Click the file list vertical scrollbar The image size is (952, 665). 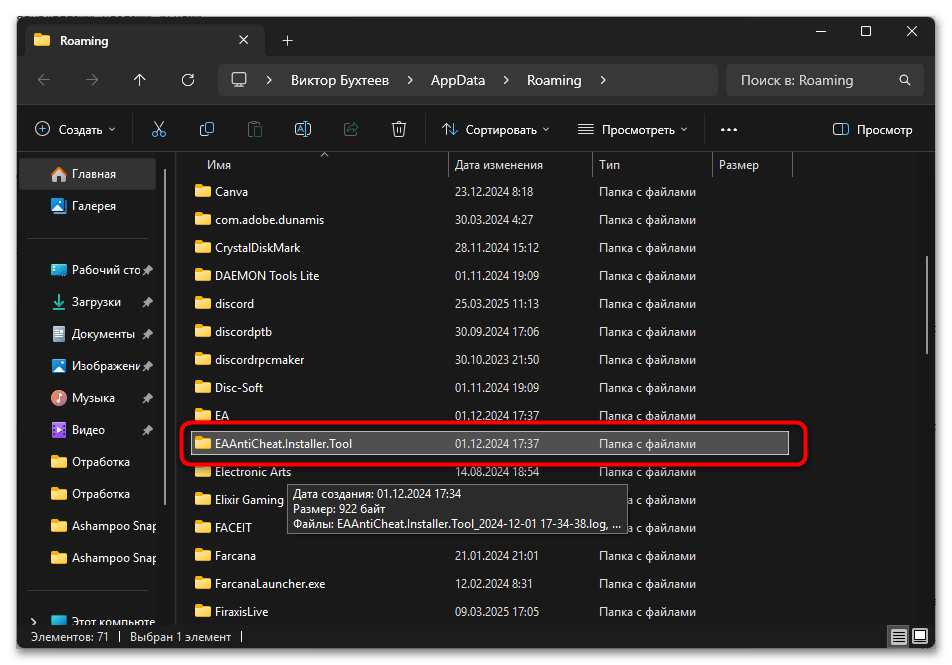(x=926, y=305)
